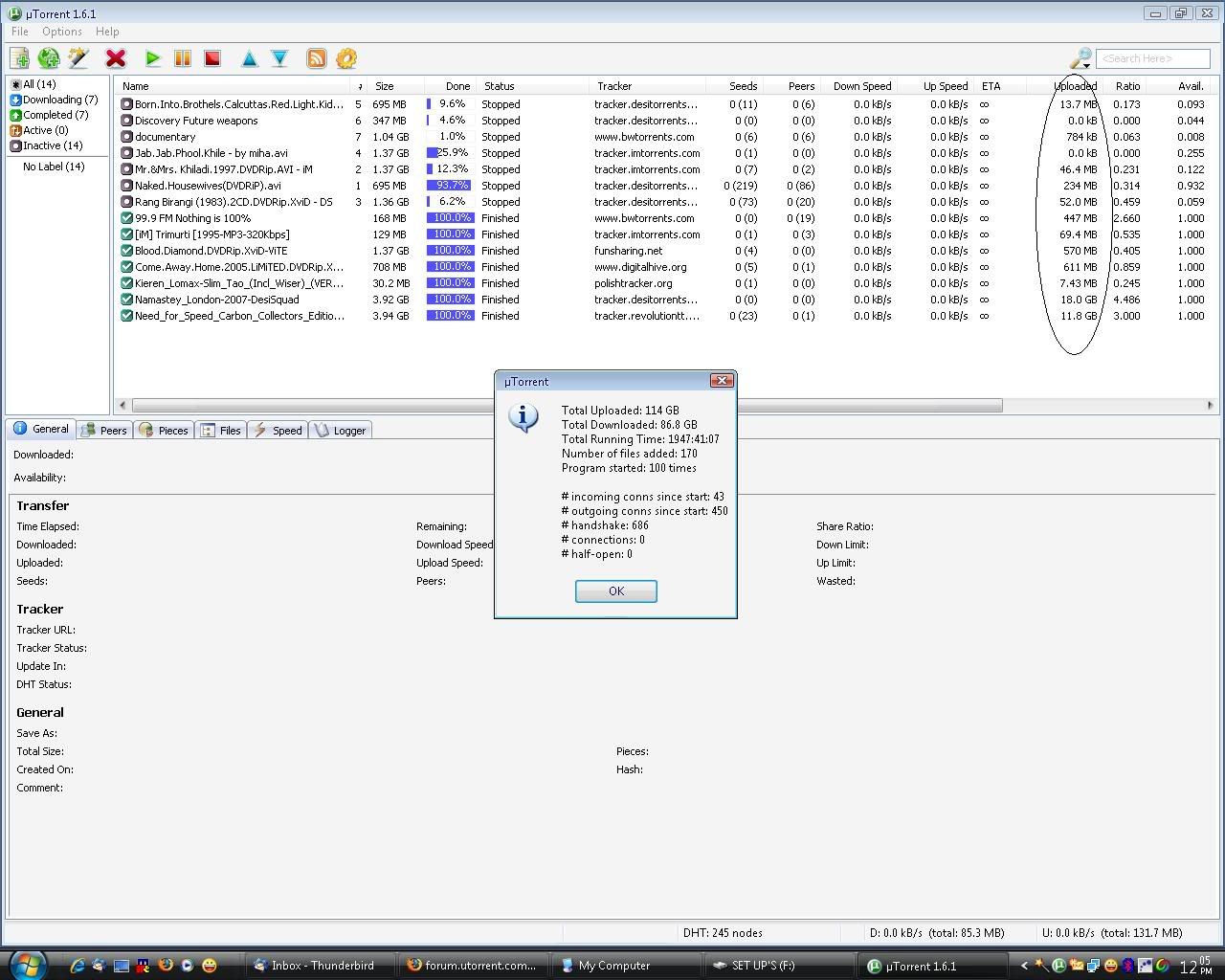Click OK in the µTorrent statistics dialog
Viewport: 1225px width, 980px height.
click(x=615, y=591)
